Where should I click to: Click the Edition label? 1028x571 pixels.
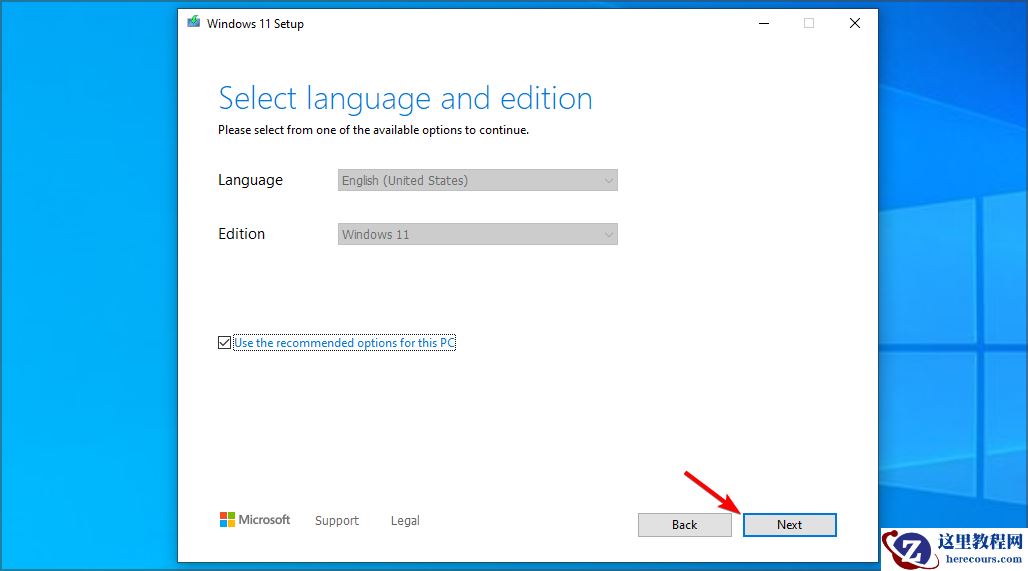click(x=241, y=234)
